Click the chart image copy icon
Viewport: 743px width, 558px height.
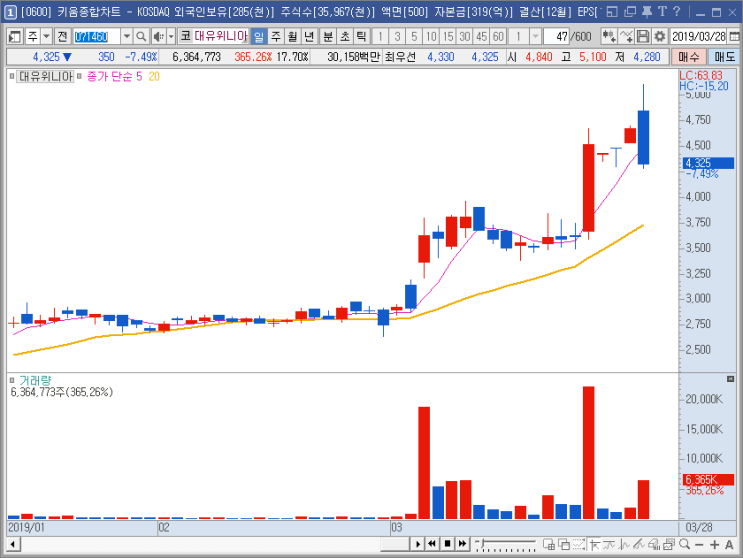pos(669,544)
